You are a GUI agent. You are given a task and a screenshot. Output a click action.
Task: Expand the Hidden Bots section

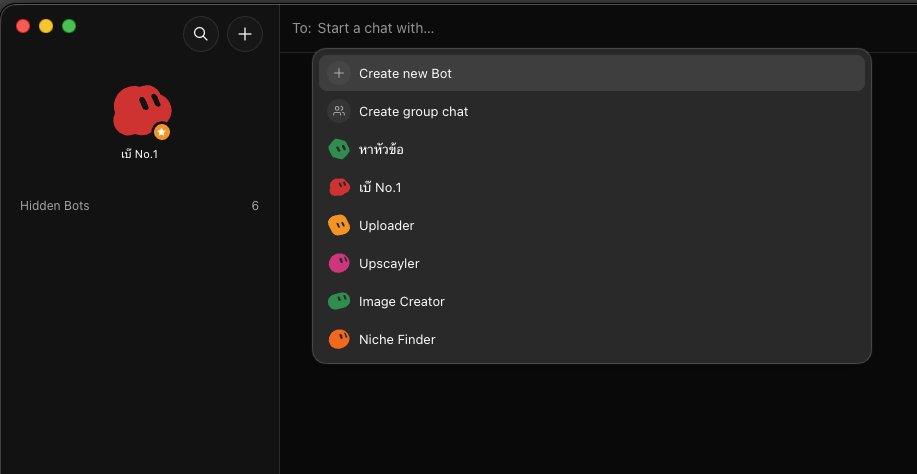pos(139,206)
